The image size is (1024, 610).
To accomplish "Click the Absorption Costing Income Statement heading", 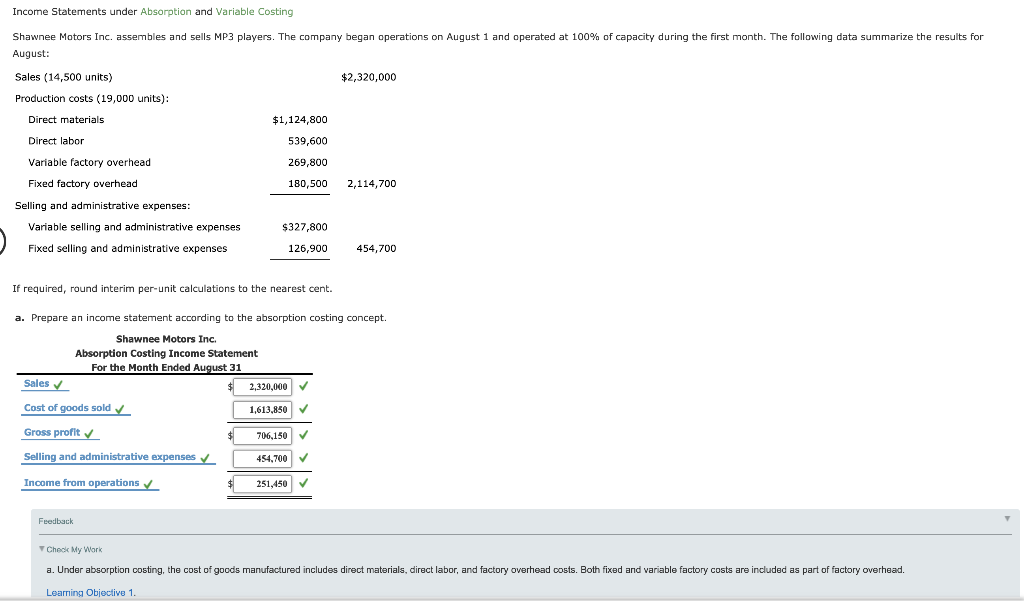I will [x=167, y=353].
